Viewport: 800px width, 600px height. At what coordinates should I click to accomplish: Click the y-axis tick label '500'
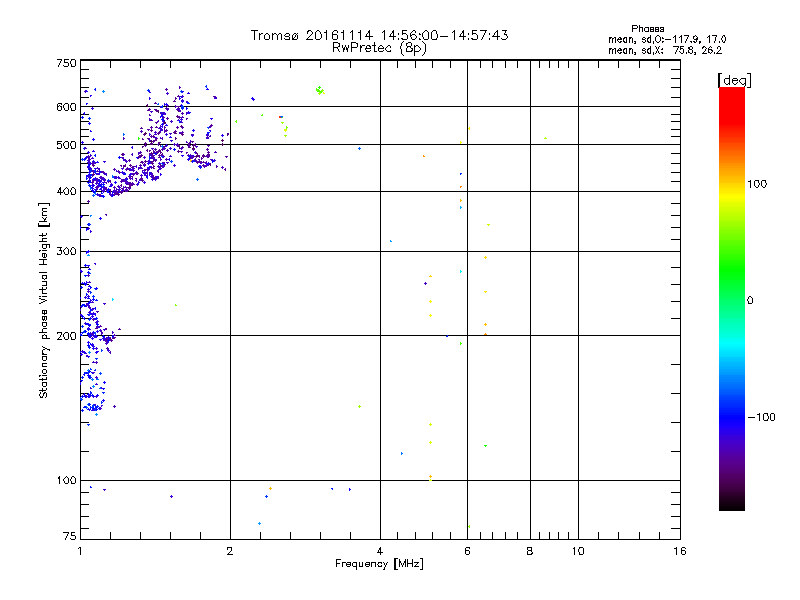click(x=66, y=145)
